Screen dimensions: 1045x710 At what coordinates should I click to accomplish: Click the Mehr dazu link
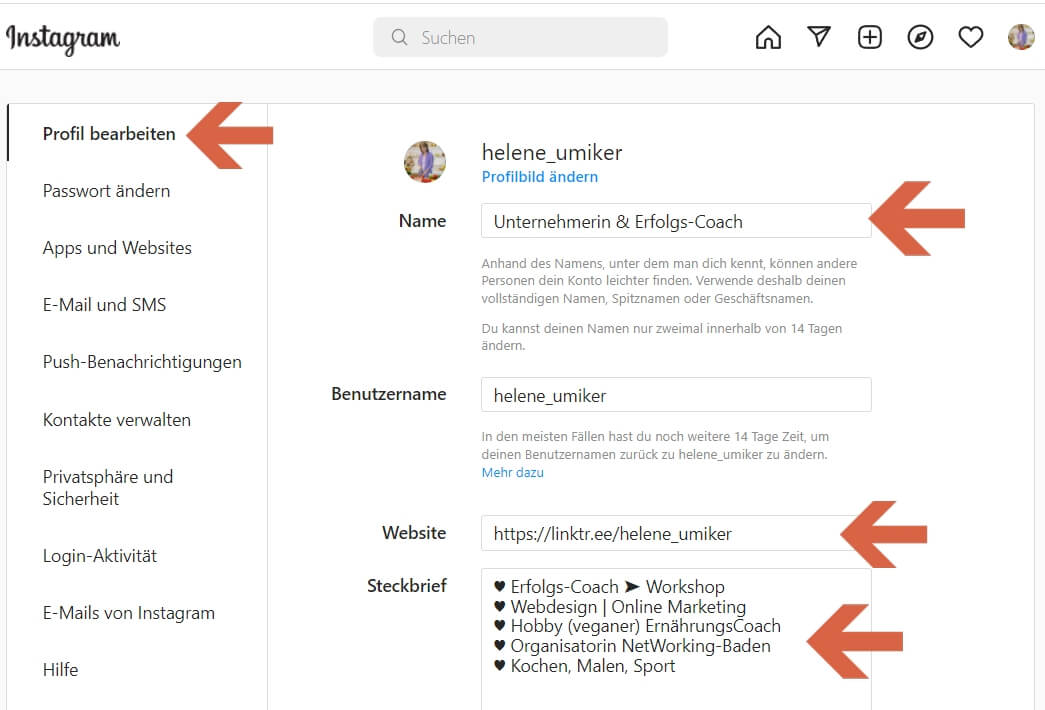[x=512, y=472]
